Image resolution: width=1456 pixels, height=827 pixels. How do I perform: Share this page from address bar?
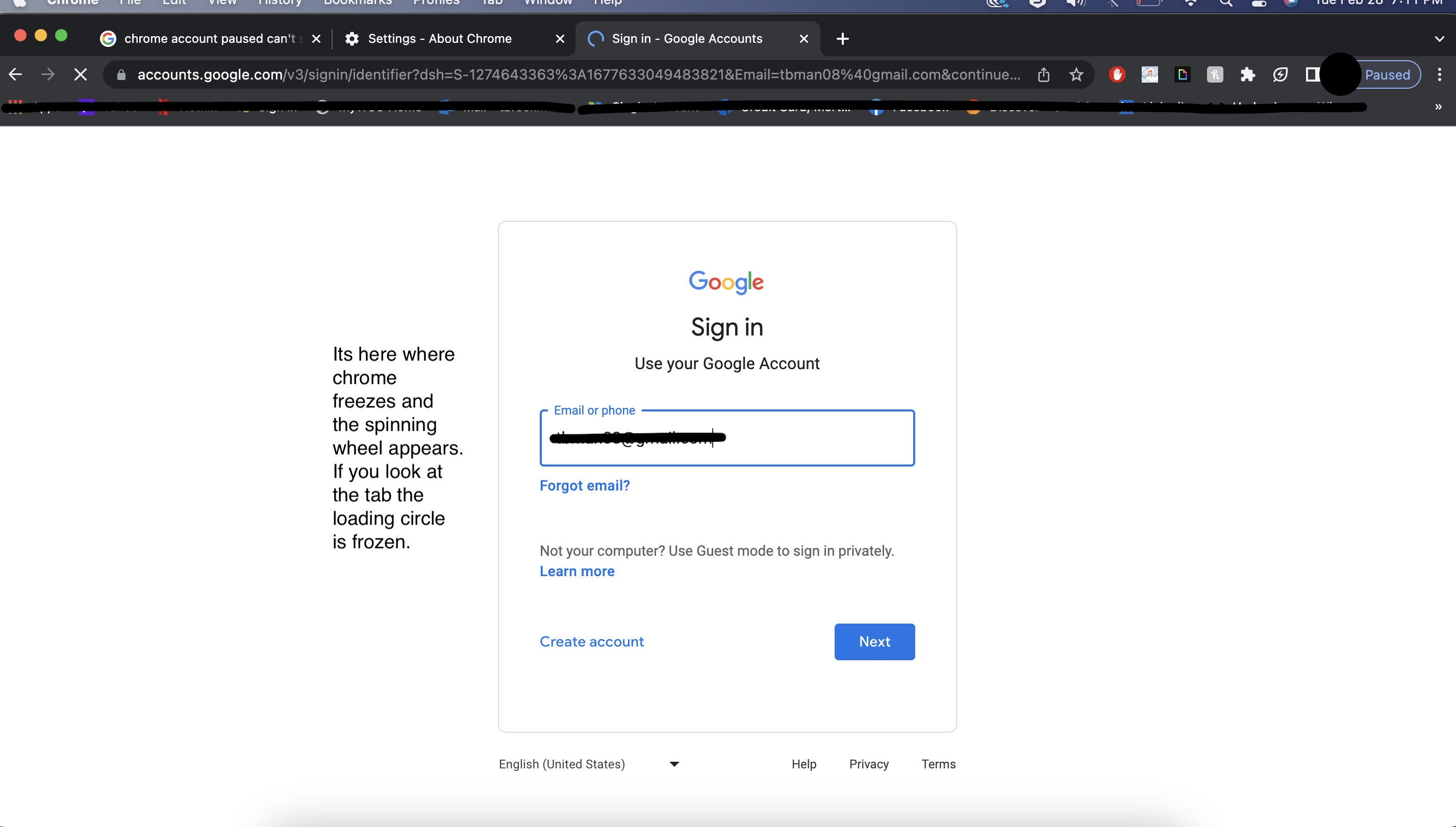pos(1043,74)
